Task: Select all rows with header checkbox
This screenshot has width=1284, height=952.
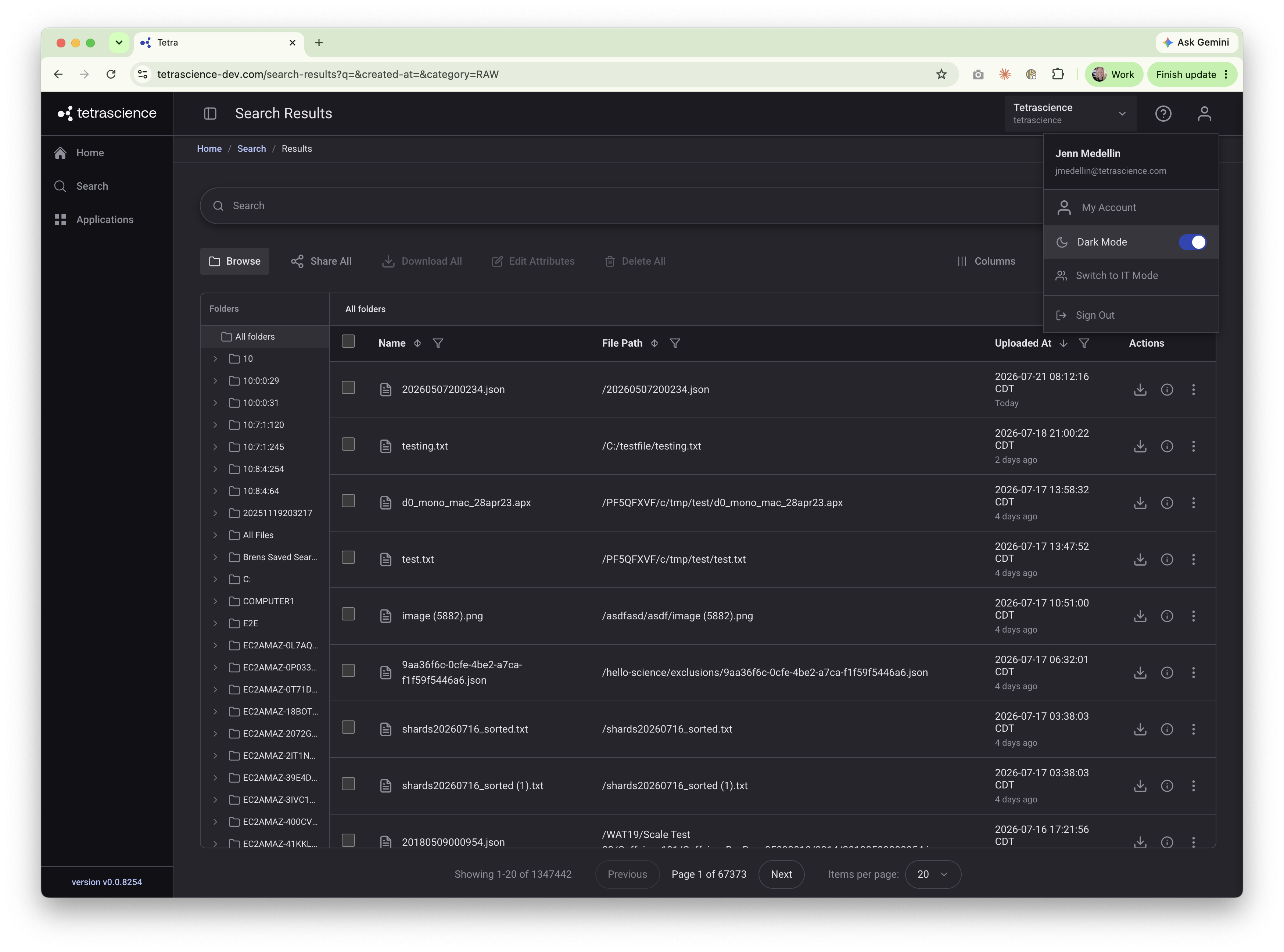Action: (x=348, y=341)
